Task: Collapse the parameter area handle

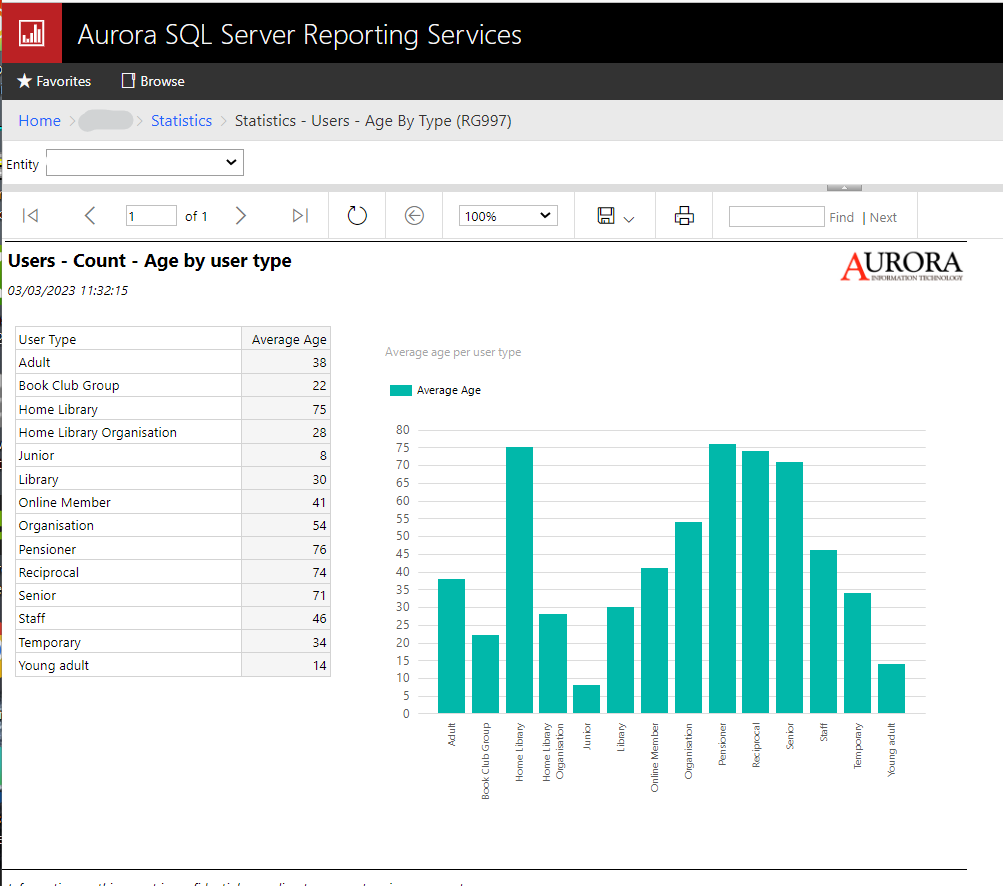Action: coord(844,187)
